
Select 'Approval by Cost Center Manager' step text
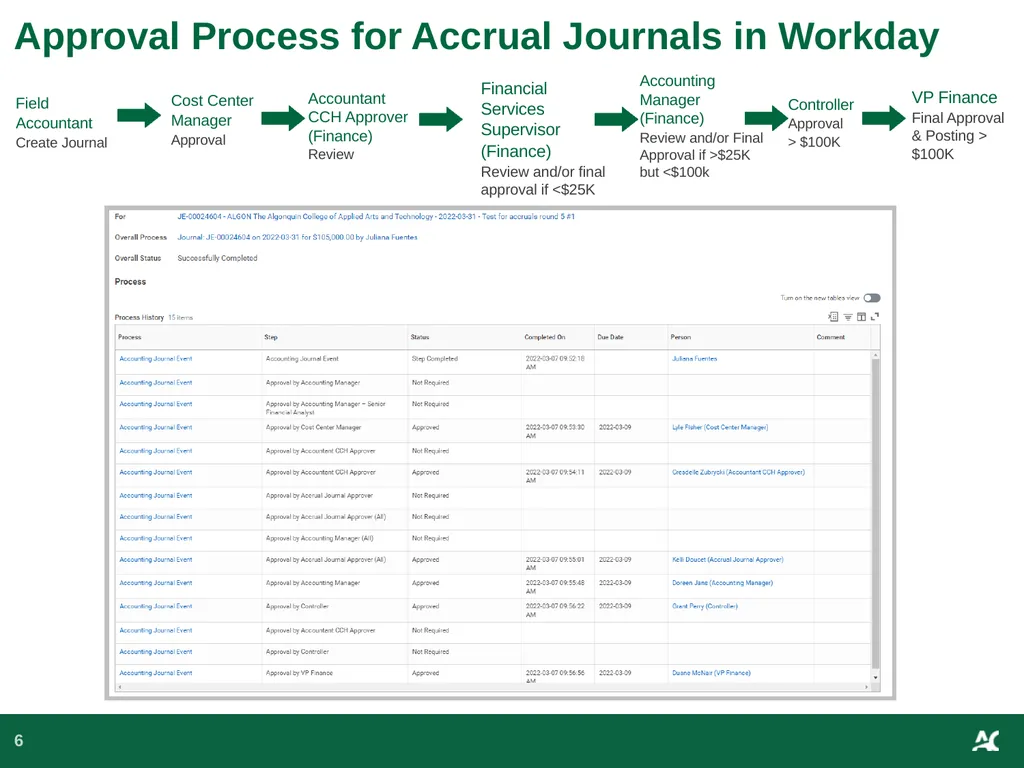pos(313,427)
